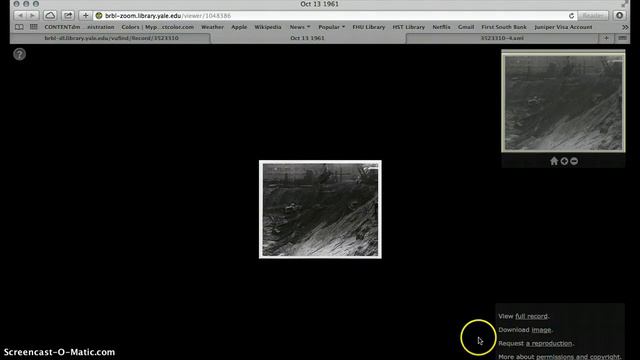Click the add bookmark plus button
The width and height of the screenshot is (640, 360).
point(85,16)
